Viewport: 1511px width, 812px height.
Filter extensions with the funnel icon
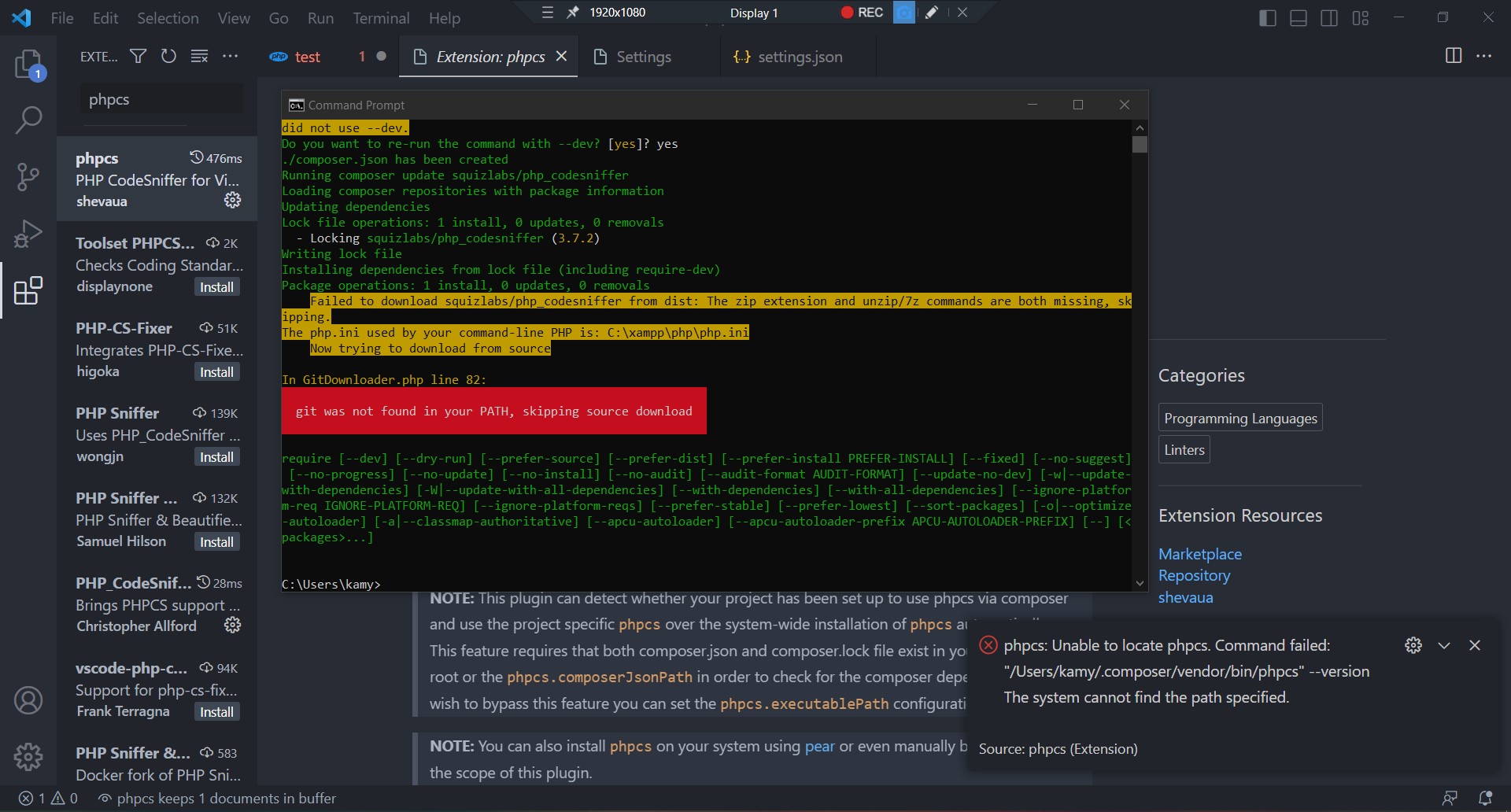pyautogui.click(x=138, y=57)
